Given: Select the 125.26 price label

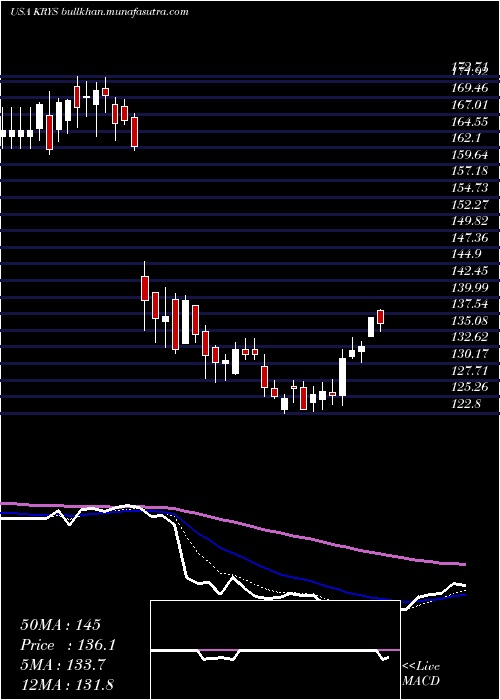Looking at the screenshot, I should click(x=470, y=387).
